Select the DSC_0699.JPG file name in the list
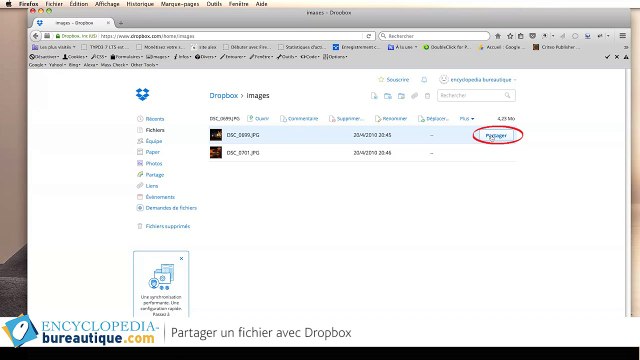640x360 pixels. pyautogui.click(x=243, y=135)
